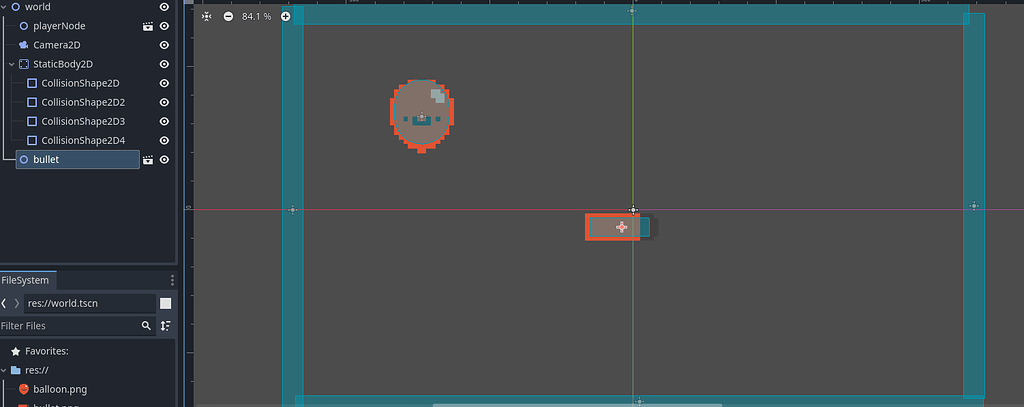Collapse the res:// folder

3,370
